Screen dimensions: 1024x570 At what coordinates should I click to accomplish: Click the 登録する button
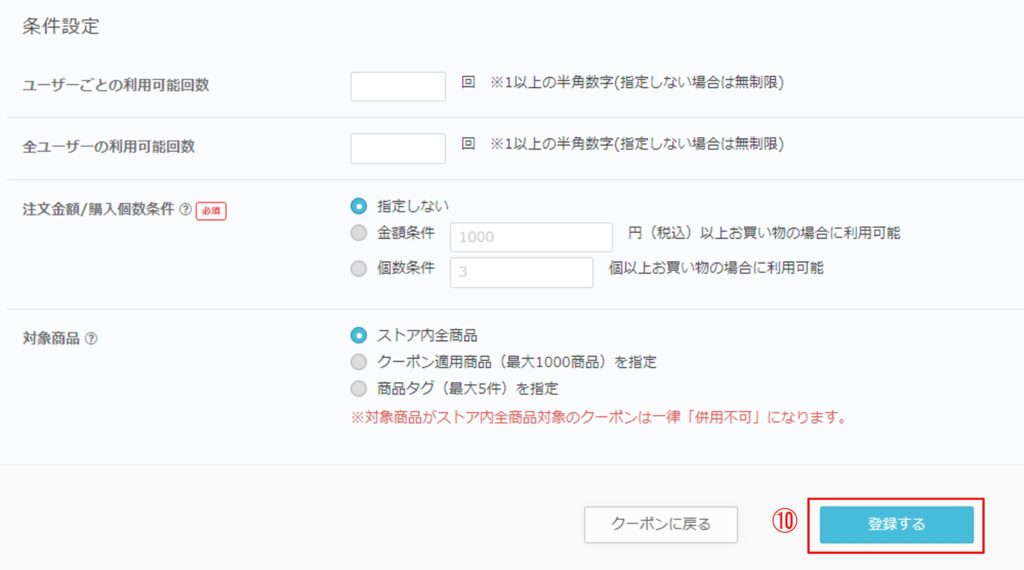pos(897,524)
